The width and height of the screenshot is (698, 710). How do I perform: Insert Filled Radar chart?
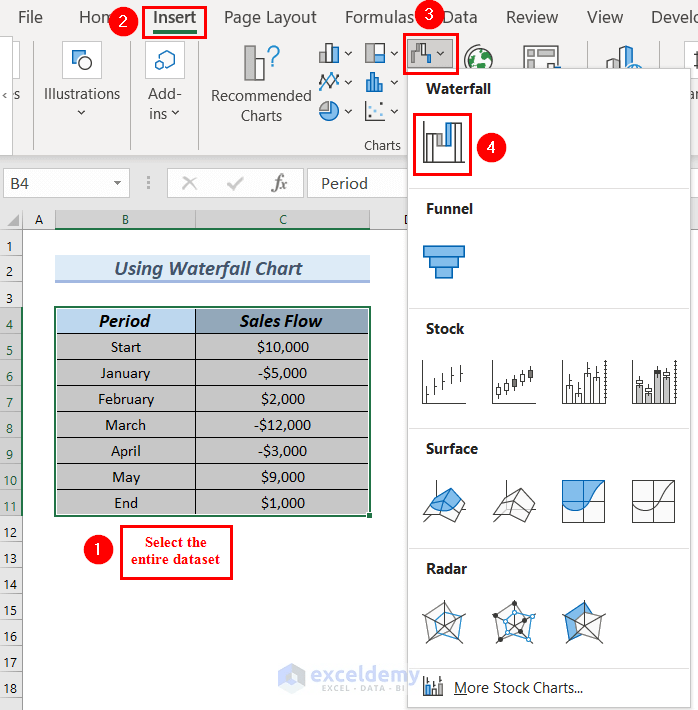pyautogui.click(x=583, y=622)
